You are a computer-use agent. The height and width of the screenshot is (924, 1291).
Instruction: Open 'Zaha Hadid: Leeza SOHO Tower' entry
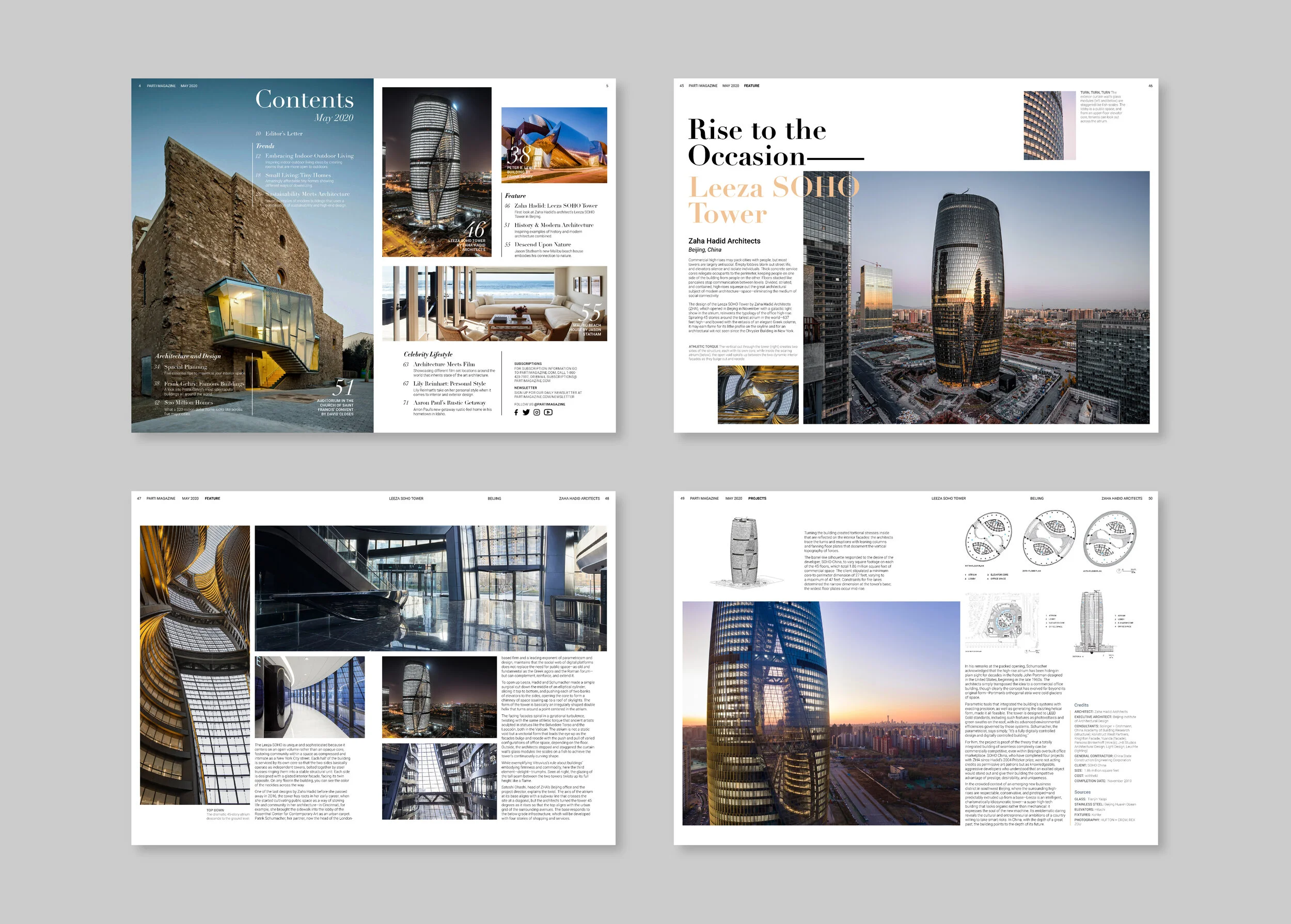click(556, 206)
